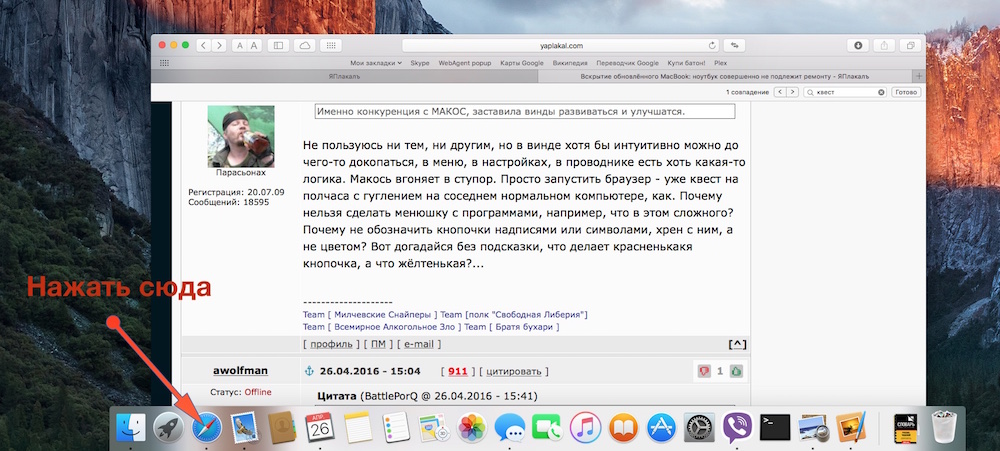Open favorites grid icon in bookmarks bar
Viewport: 1000px width, 451px height.
[x=164, y=63]
